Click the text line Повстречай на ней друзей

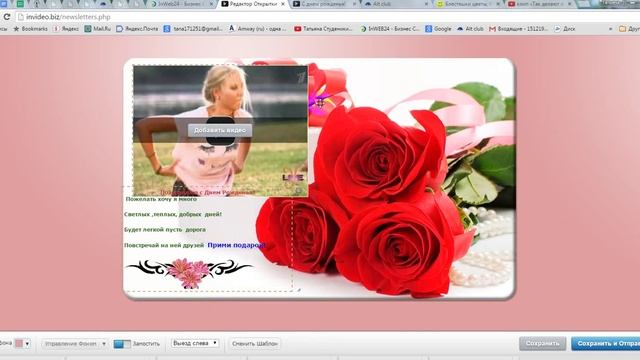click(x=164, y=245)
